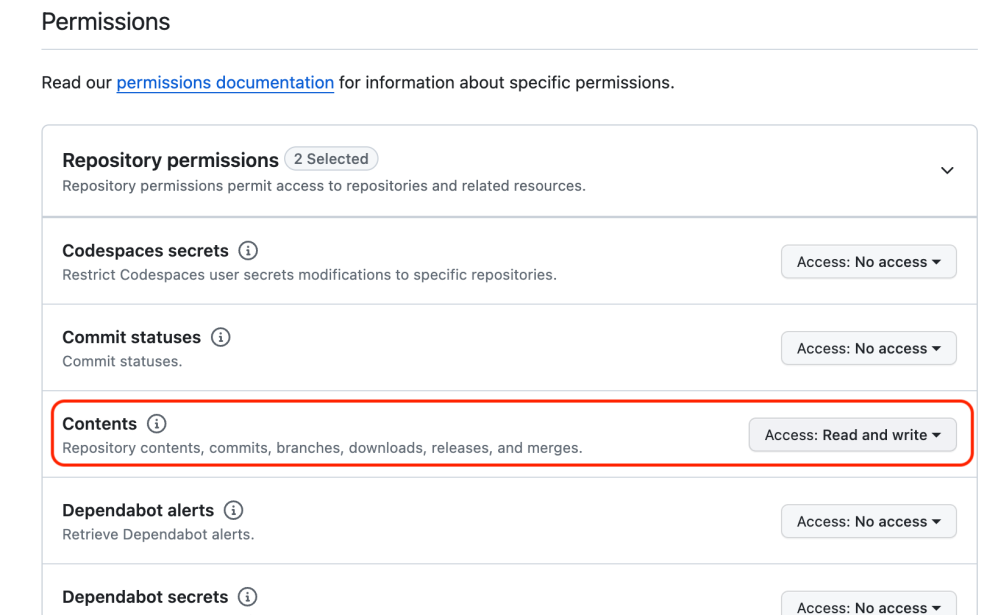Open Contents Read and write dropdown
Viewport: 1000px width, 615px height.
tap(853, 434)
